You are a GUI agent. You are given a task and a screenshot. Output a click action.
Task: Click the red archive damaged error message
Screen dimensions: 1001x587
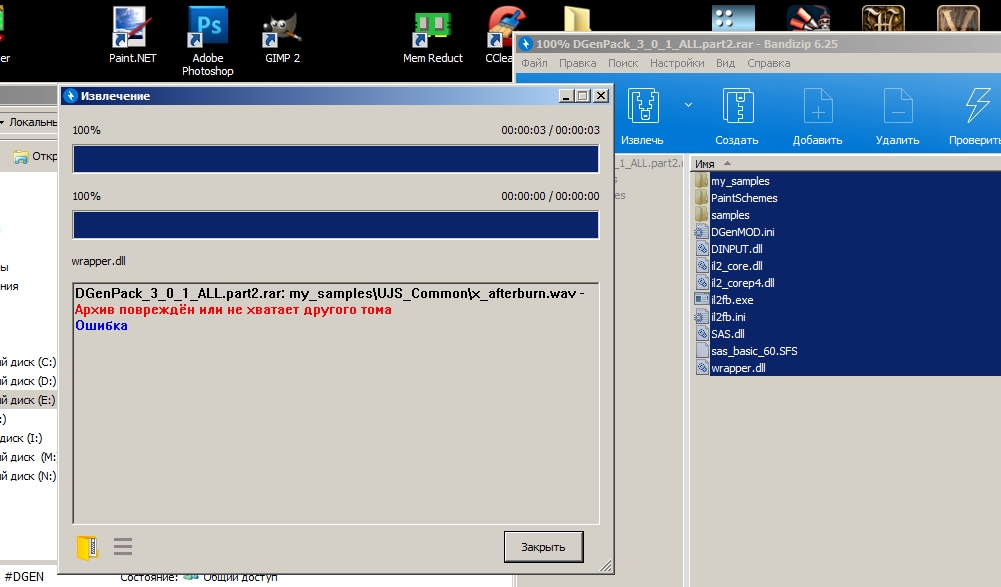tap(234, 310)
